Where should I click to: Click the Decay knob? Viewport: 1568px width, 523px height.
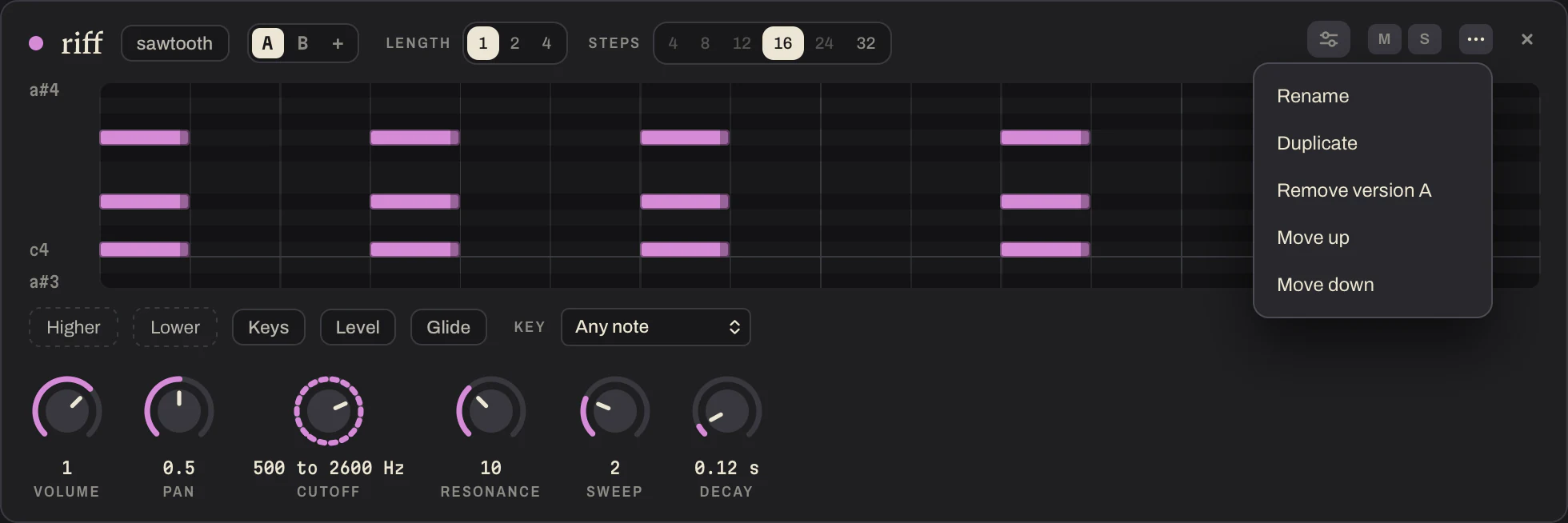pyautogui.click(x=726, y=411)
